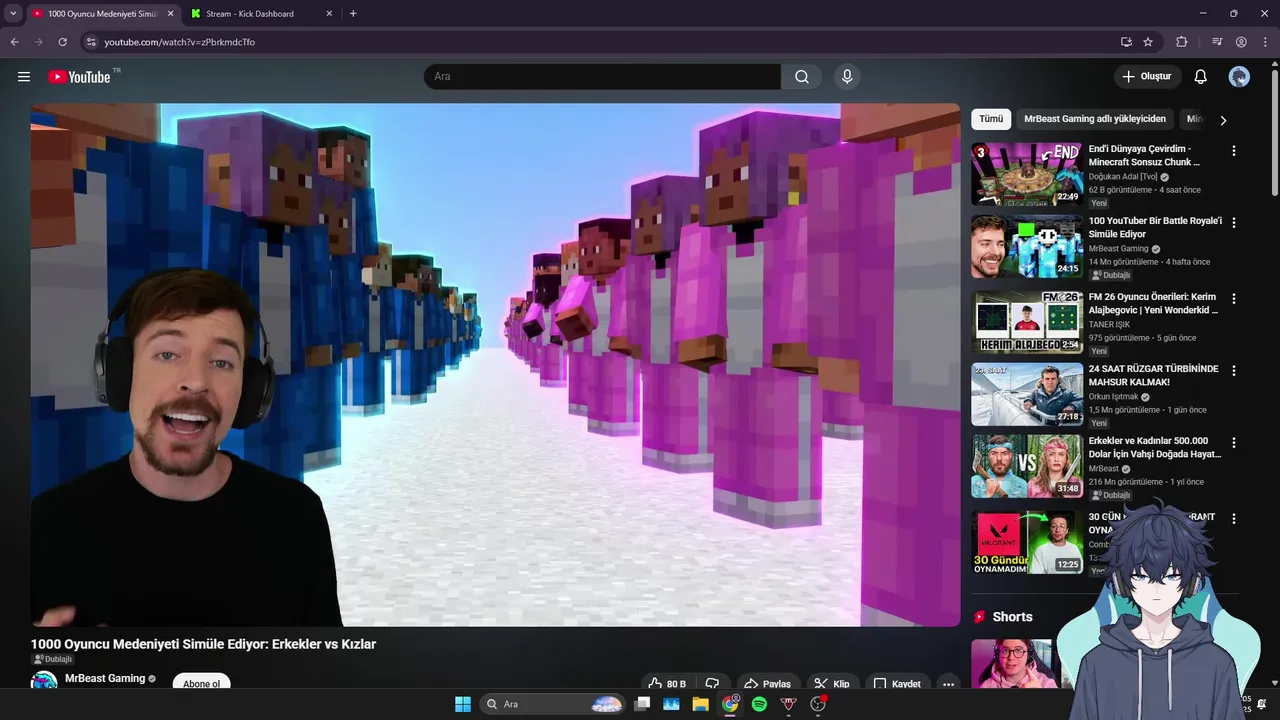
Task: Show more filter chips with right chevron
Action: (x=1223, y=120)
